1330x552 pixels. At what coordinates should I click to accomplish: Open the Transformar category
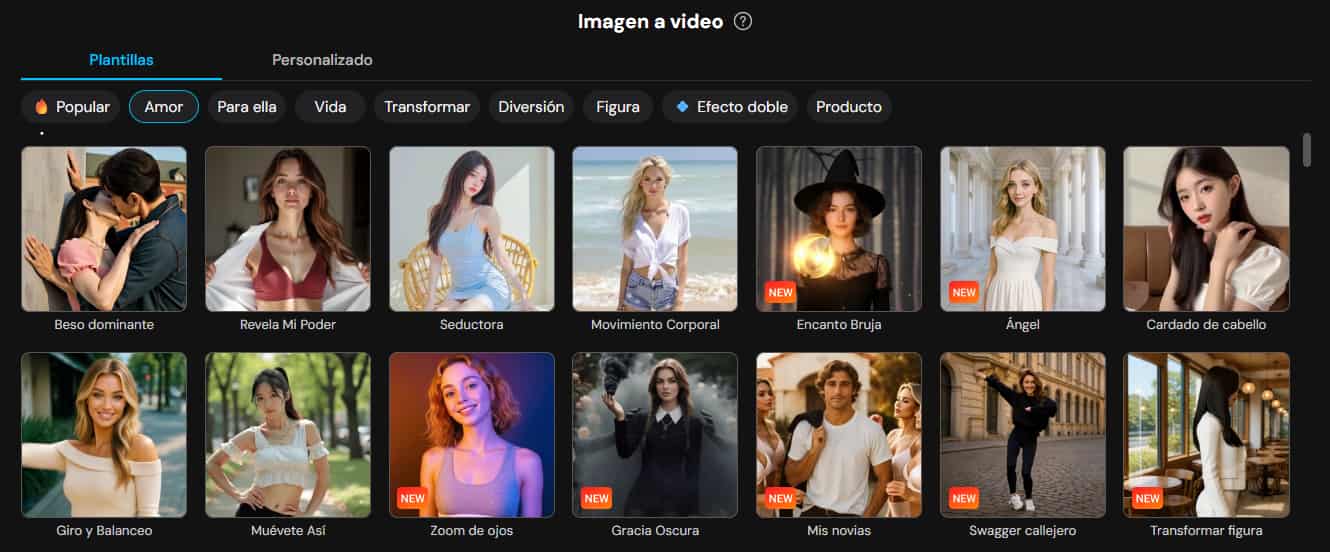pyautogui.click(x=427, y=107)
